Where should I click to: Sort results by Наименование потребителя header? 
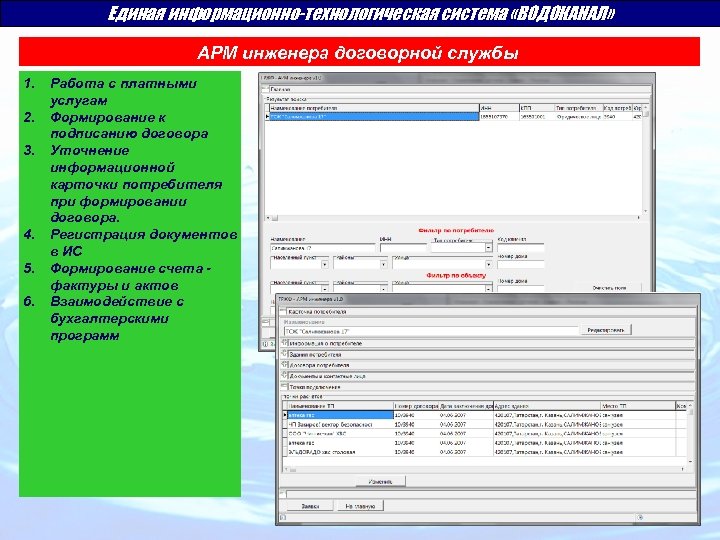tap(373, 108)
